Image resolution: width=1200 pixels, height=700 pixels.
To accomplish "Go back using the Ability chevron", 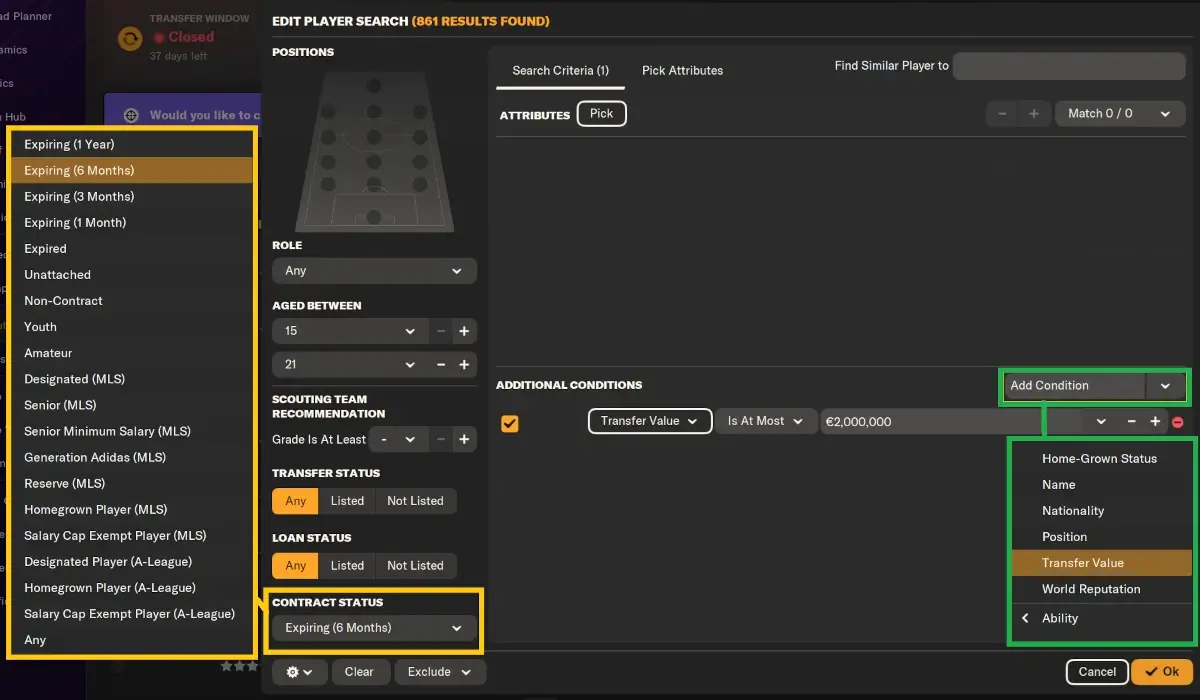I will 1025,618.
